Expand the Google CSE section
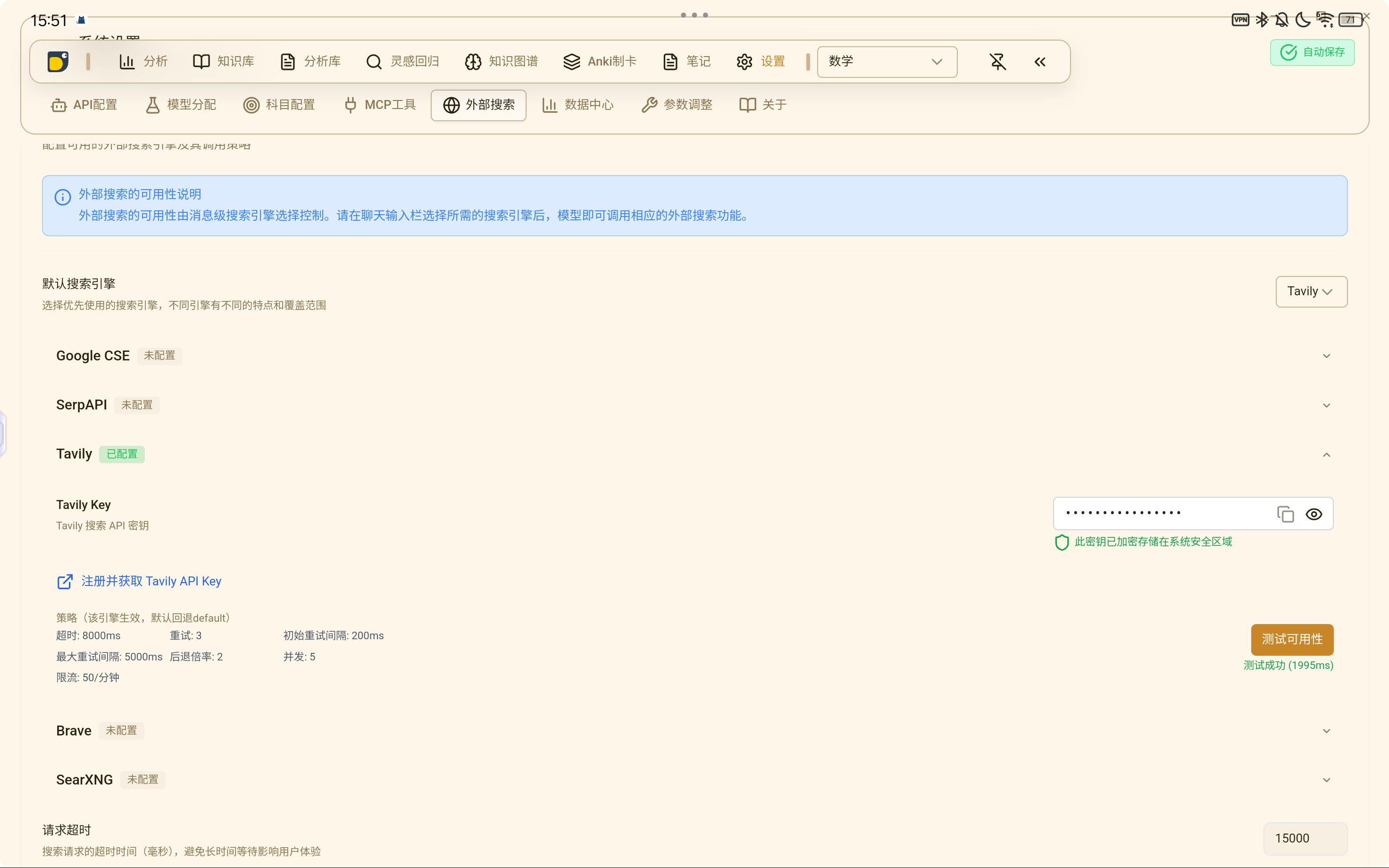Screen dimensions: 1389x868 click(1326, 356)
